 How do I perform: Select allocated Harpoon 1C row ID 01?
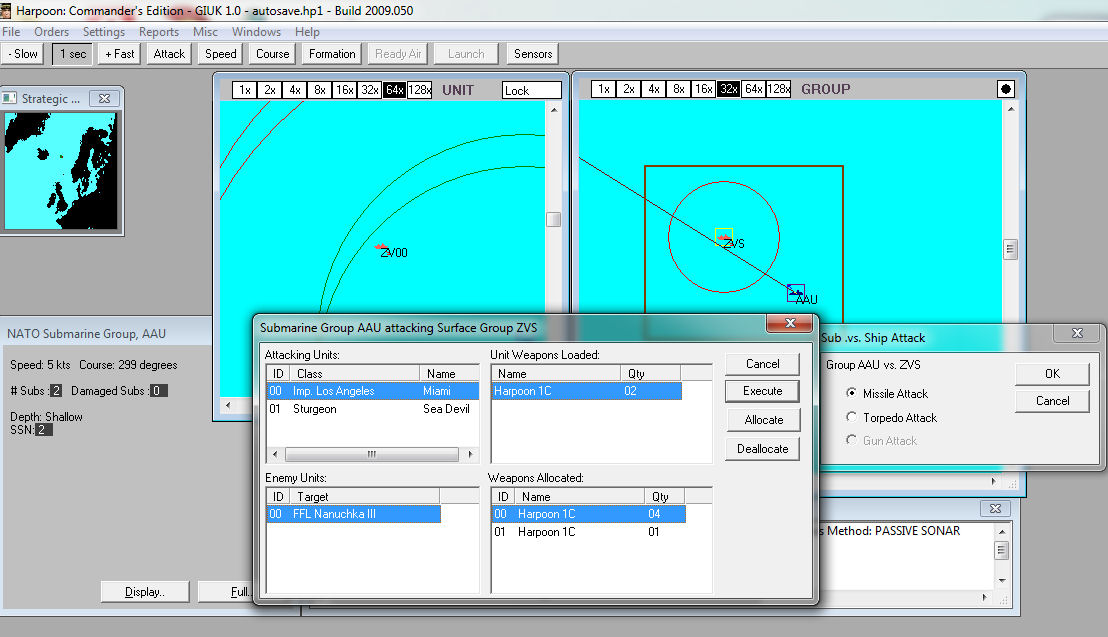(589, 532)
